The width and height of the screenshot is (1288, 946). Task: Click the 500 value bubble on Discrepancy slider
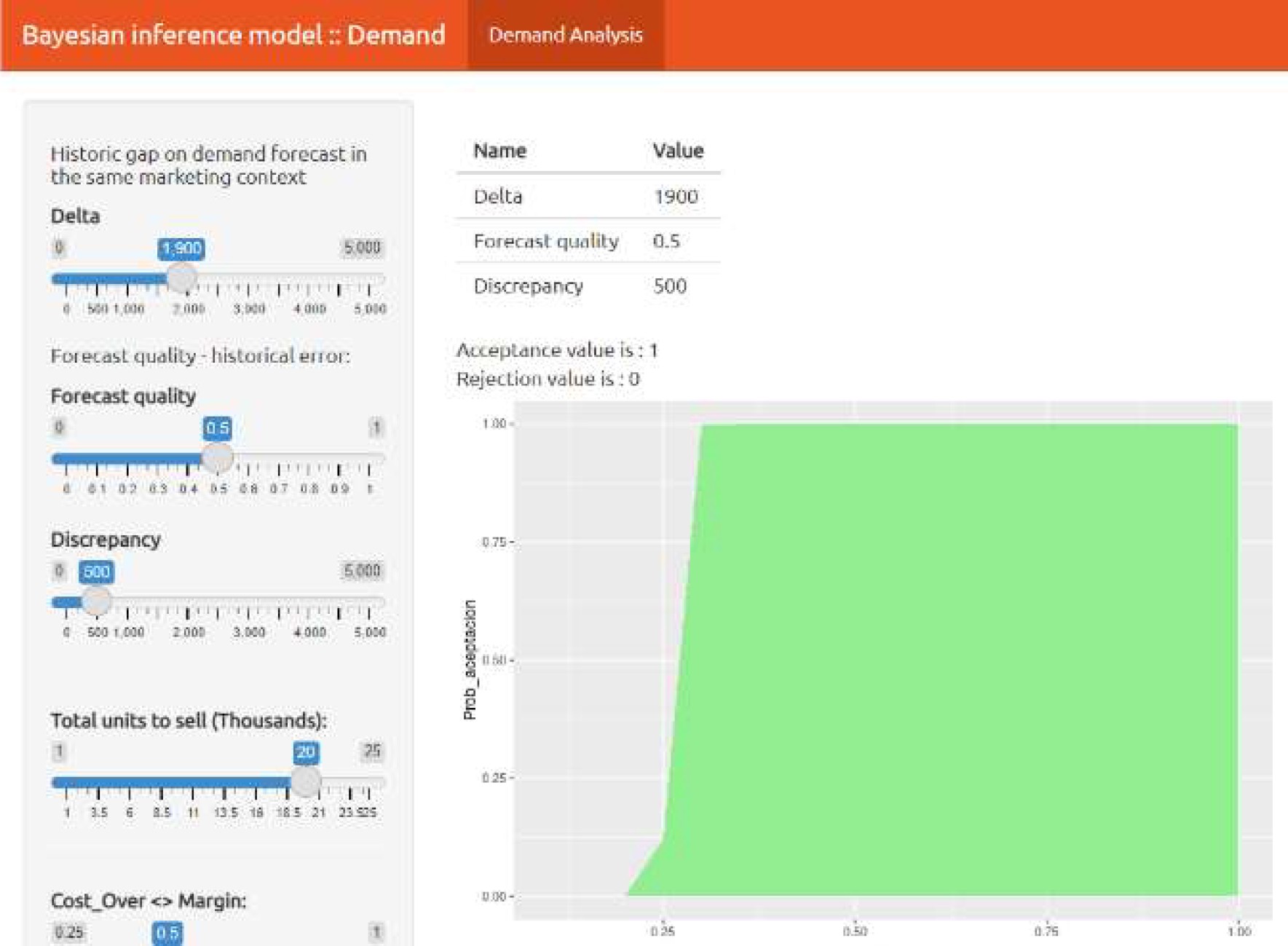coord(96,572)
